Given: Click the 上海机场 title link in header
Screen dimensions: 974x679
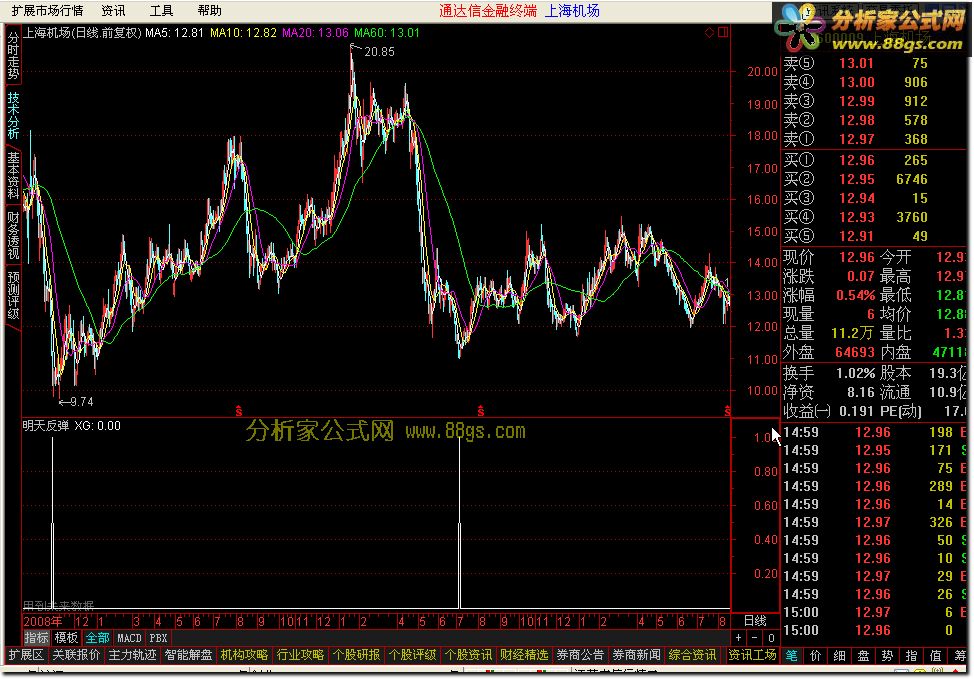Looking at the screenshot, I should coord(572,11).
